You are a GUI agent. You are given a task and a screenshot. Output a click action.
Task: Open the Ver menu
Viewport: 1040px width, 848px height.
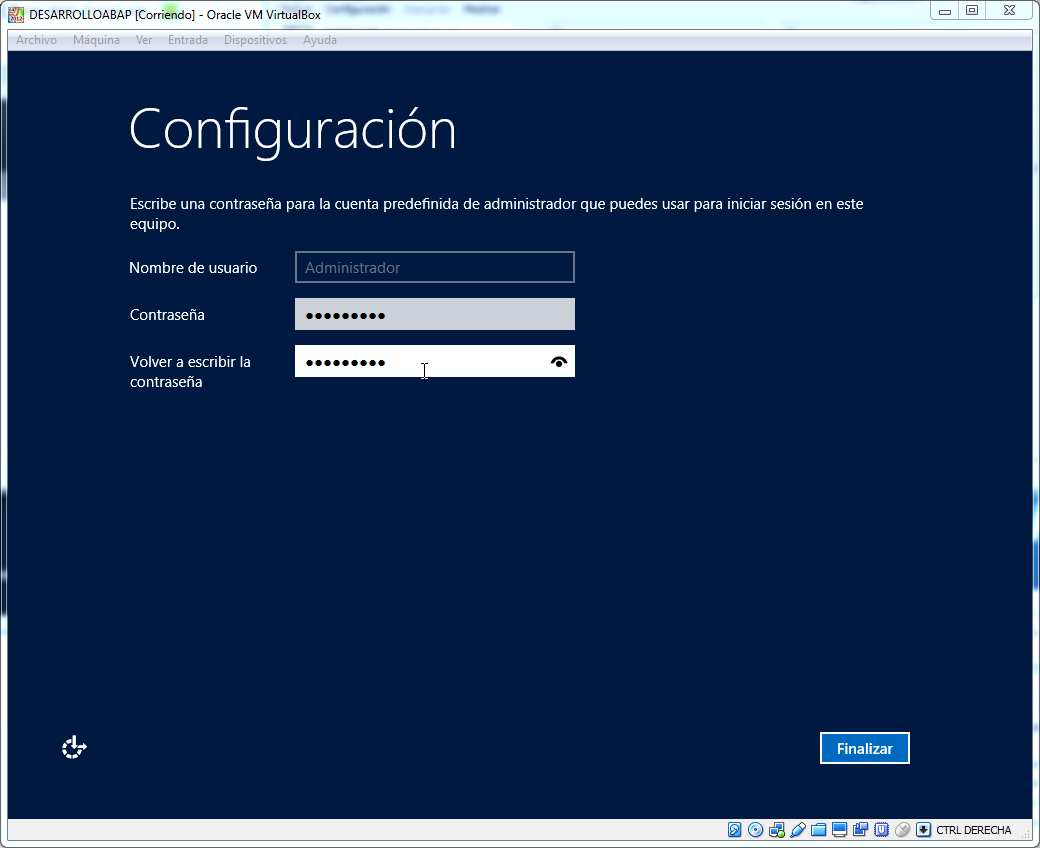click(144, 40)
